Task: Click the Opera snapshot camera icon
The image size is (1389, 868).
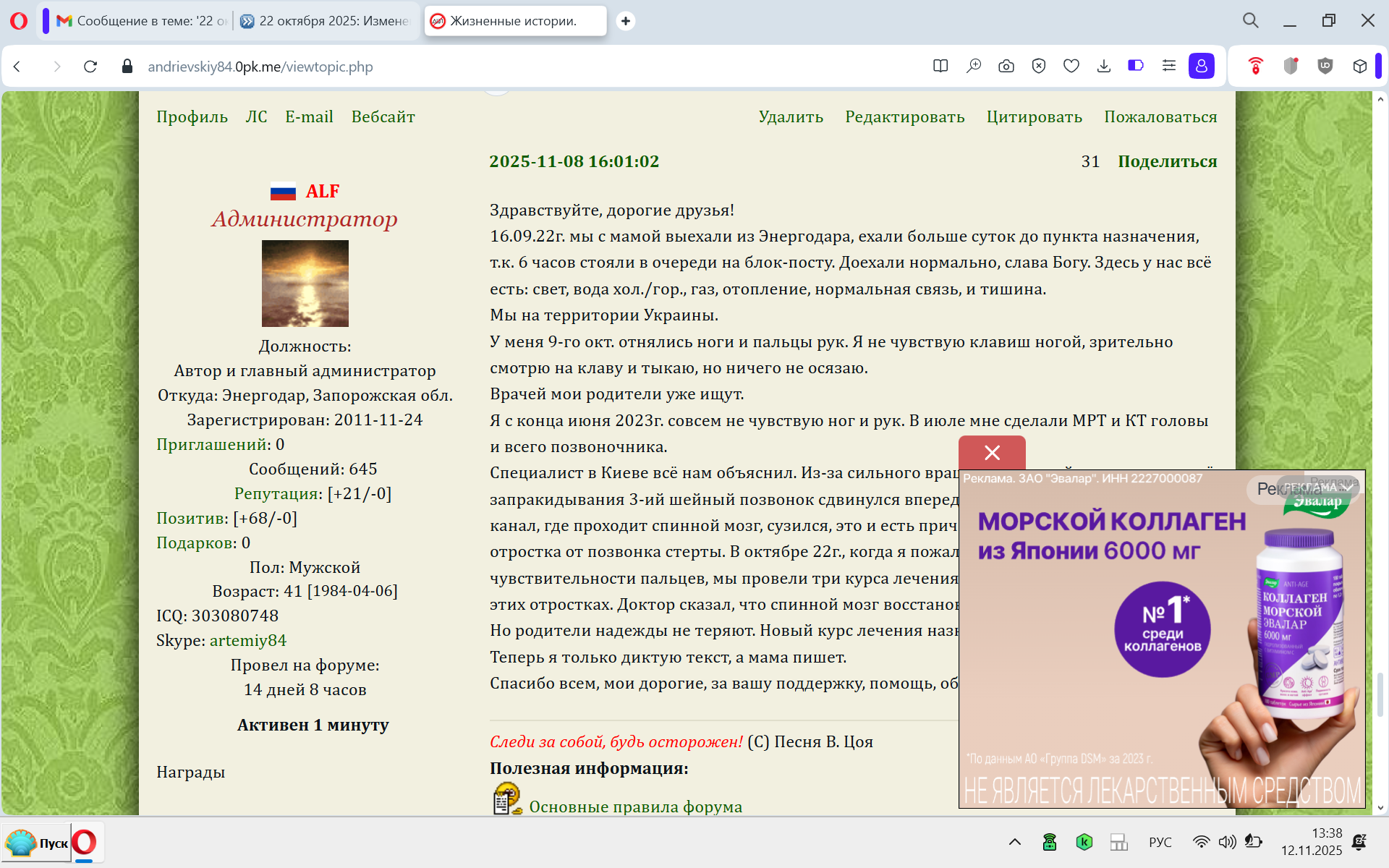Action: [x=1006, y=67]
